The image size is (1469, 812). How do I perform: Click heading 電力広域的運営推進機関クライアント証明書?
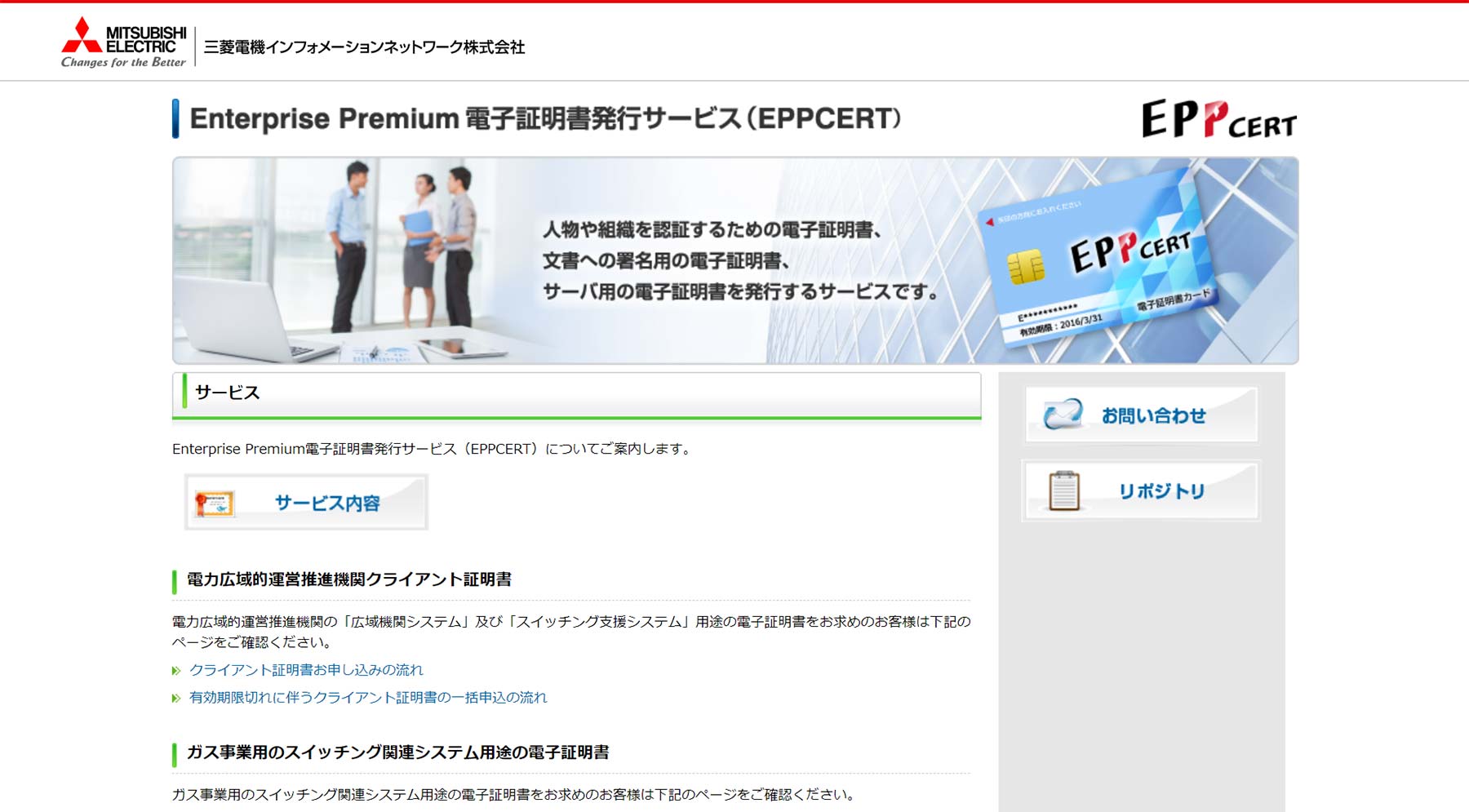tap(349, 579)
